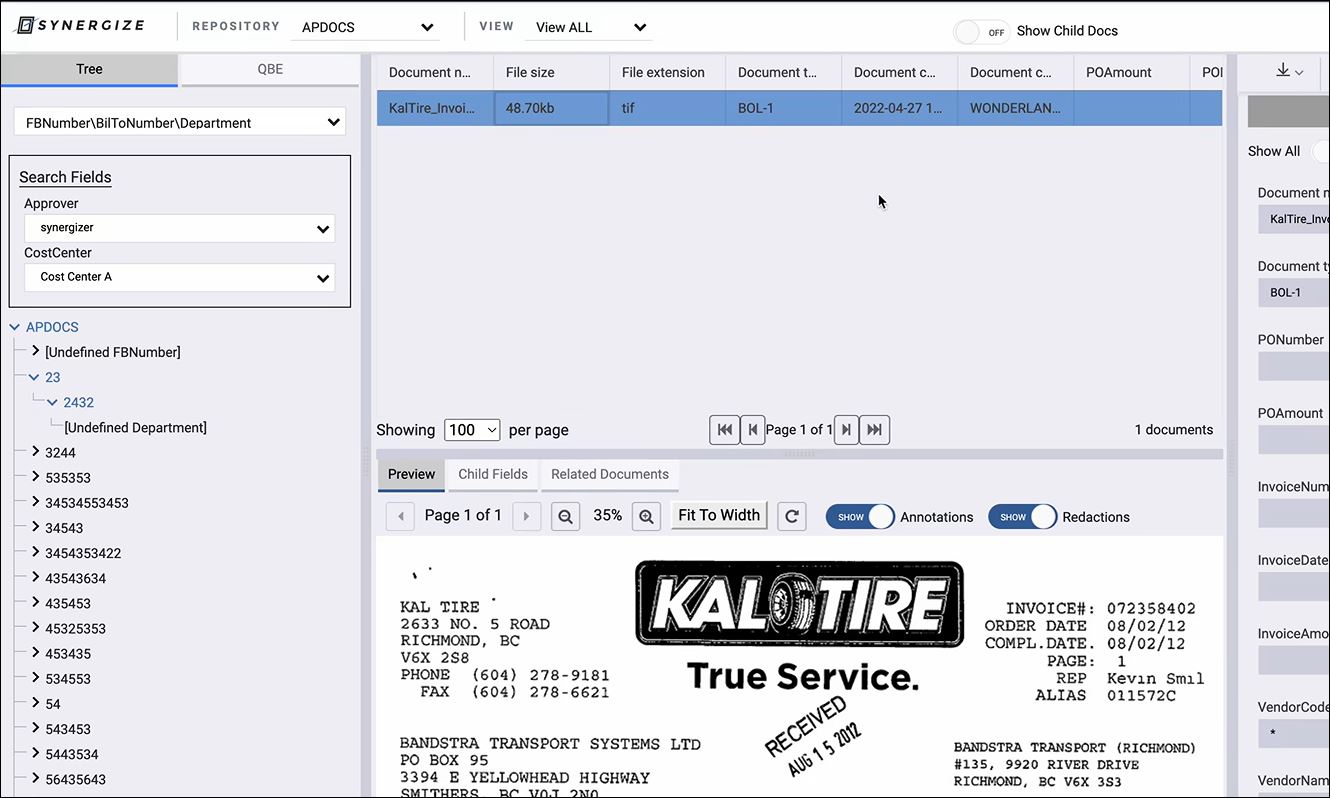Open the download arrow menu

click(x=1289, y=71)
